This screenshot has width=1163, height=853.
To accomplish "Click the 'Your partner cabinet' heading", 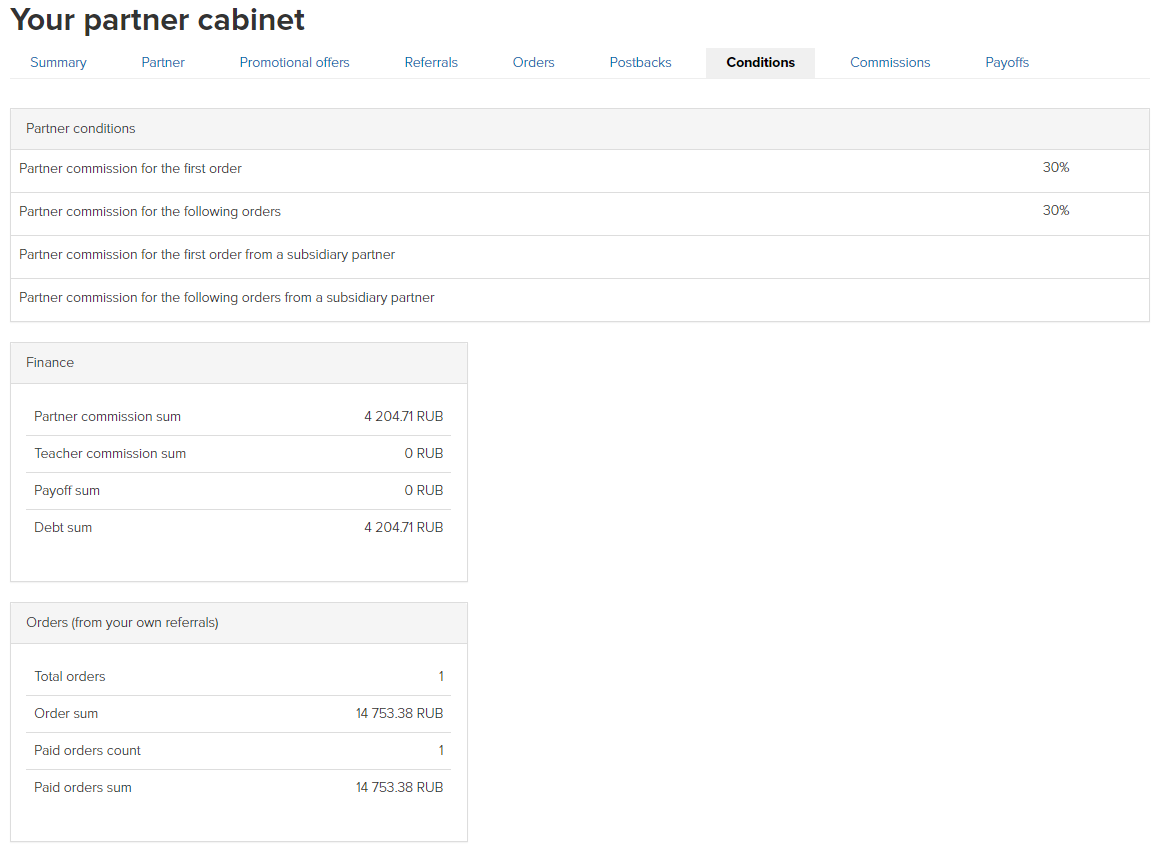I will pos(157,20).
